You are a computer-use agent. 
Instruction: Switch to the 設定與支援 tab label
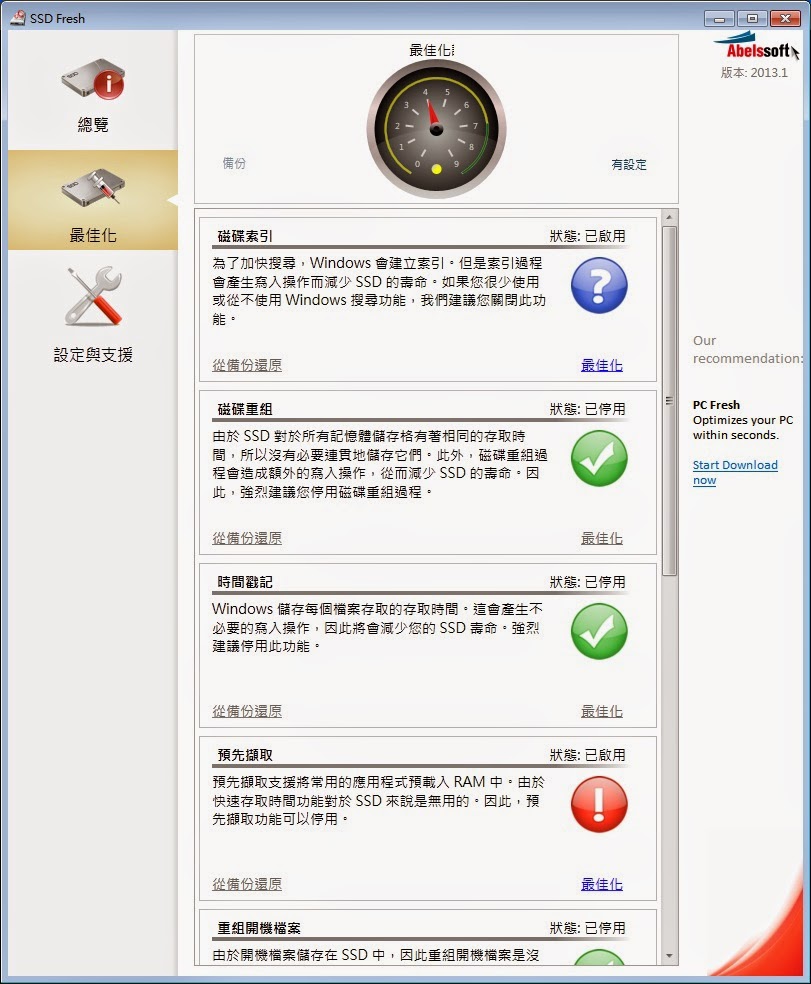coord(93,355)
